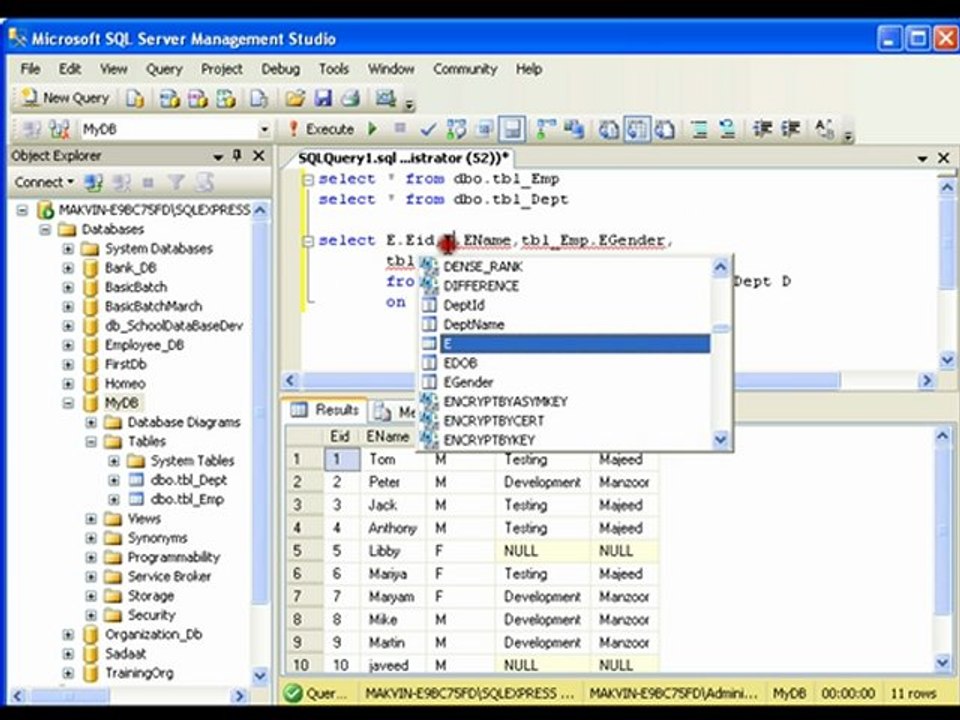960x720 pixels.
Task: Select the Organization_Db database
Action: coord(153,634)
